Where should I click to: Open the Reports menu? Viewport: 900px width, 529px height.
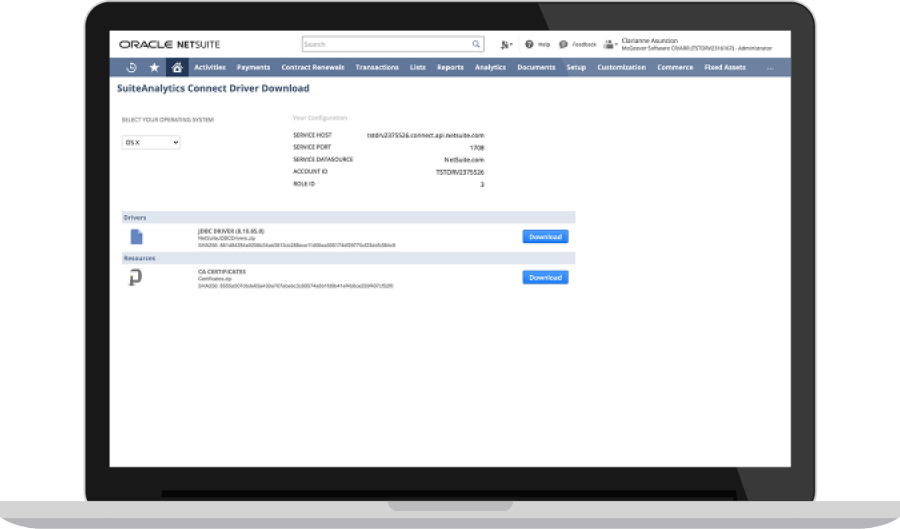tap(450, 67)
